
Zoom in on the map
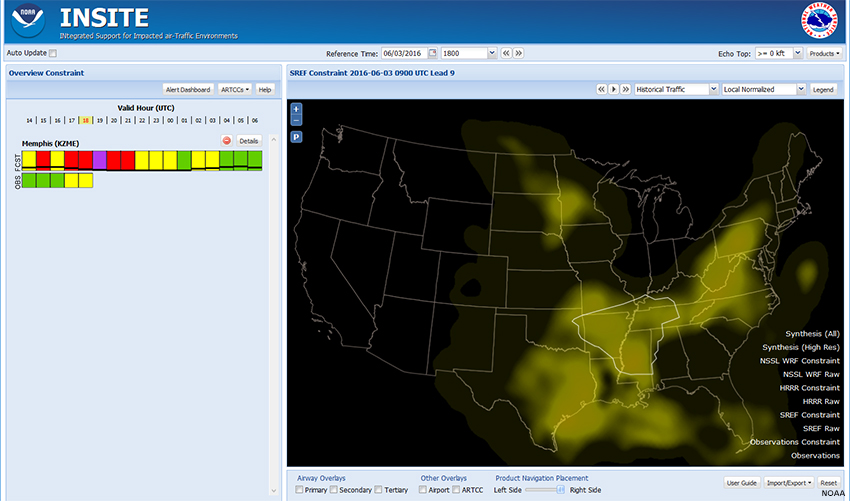click(x=296, y=109)
